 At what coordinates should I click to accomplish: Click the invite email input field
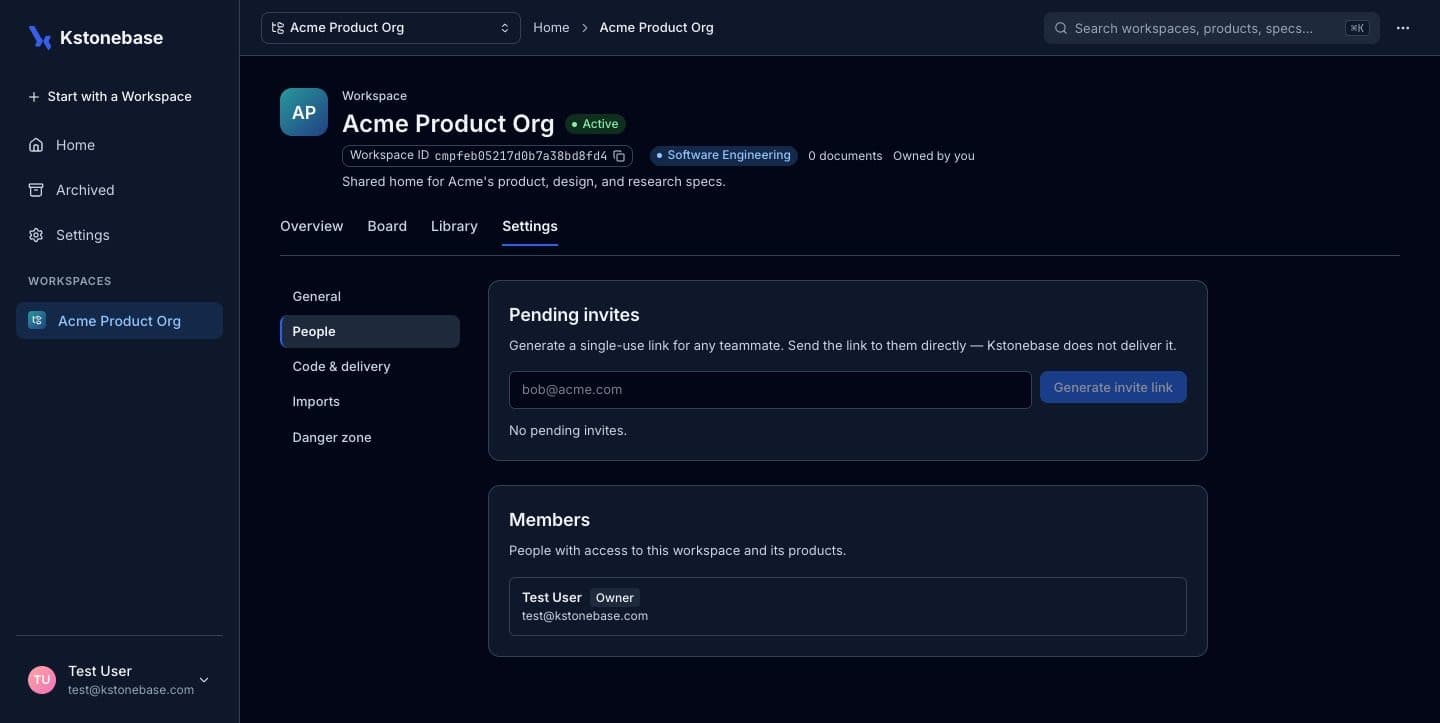click(770, 390)
